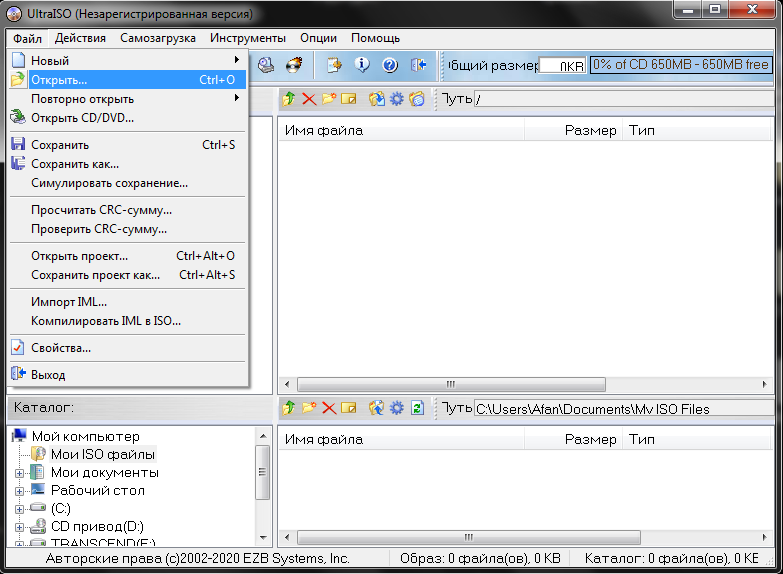Close the Файл menu via its title
The height and width of the screenshot is (574, 783).
pos(27,38)
